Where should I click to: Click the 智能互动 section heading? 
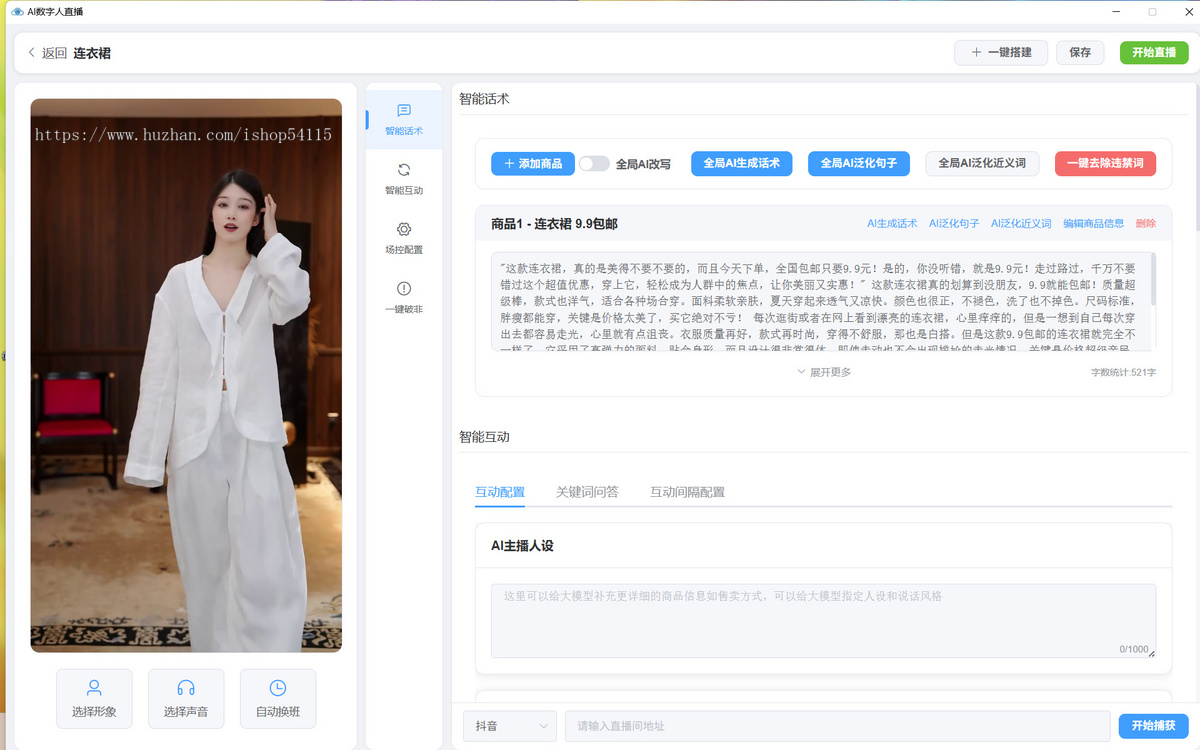click(484, 437)
